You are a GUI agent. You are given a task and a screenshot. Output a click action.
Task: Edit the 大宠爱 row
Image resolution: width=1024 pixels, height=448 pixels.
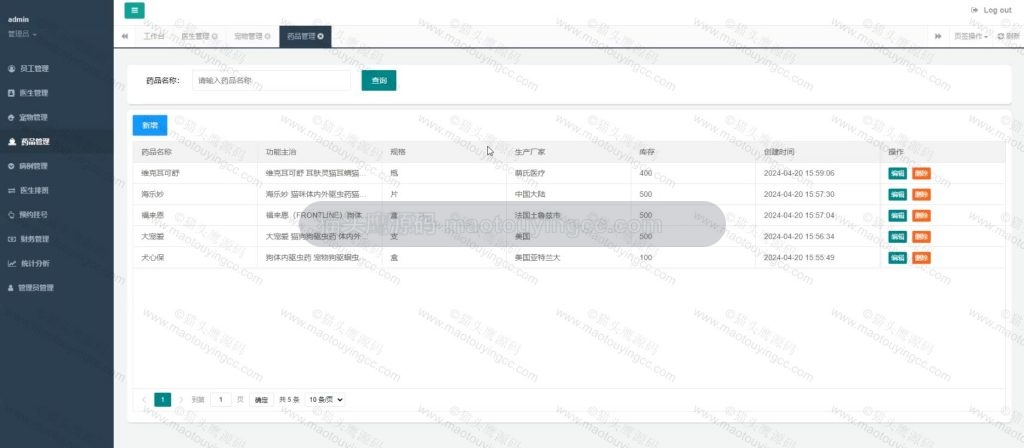(x=897, y=236)
